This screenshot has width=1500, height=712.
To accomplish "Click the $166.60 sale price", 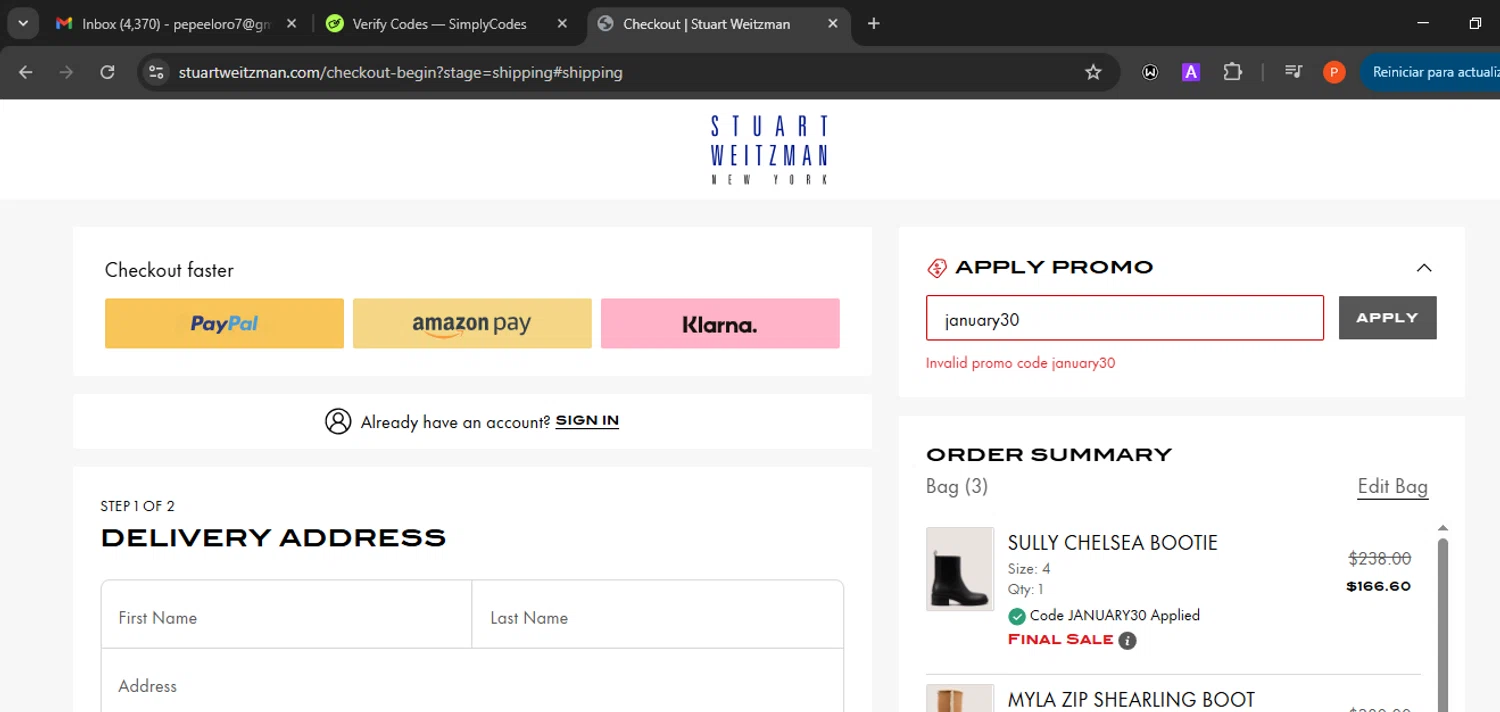I will click(x=1379, y=586).
